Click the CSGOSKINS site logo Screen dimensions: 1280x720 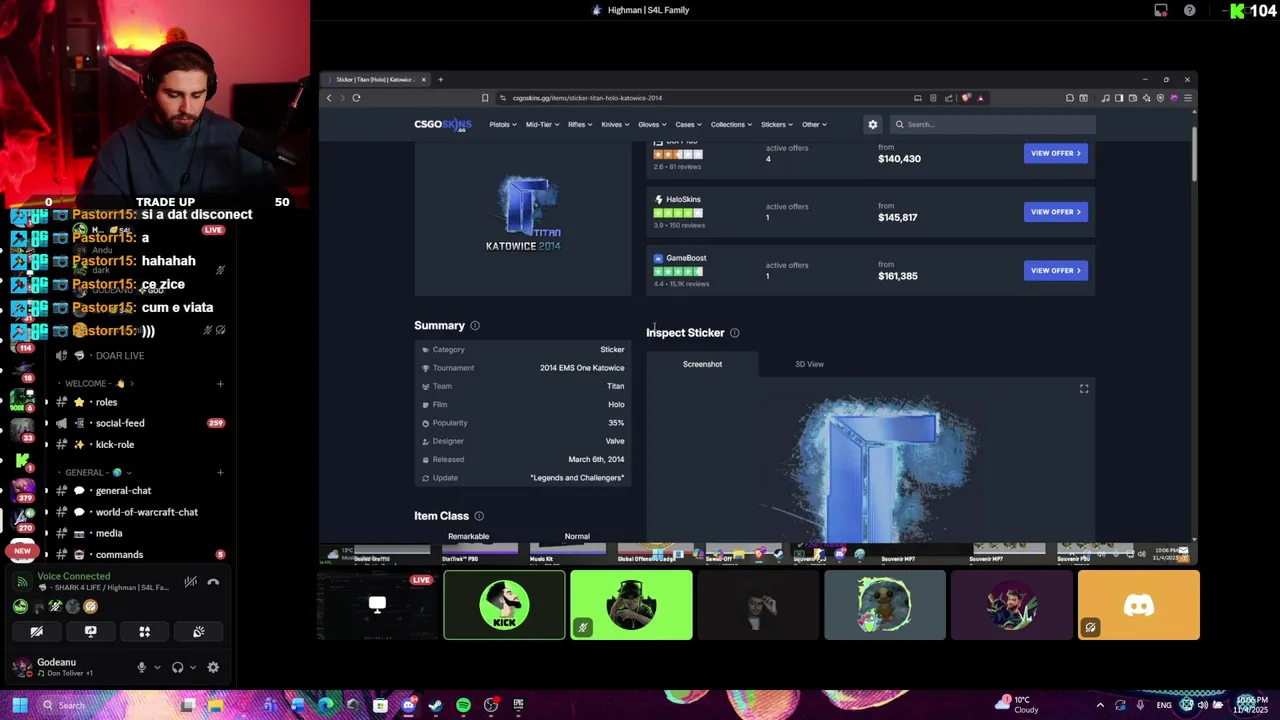[443, 124]
